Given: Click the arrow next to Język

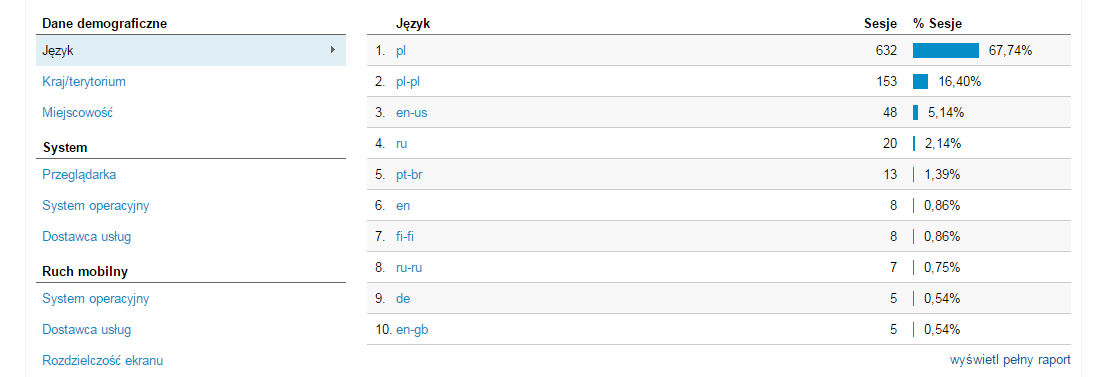Looking at the screenshot, I should 332,50.
